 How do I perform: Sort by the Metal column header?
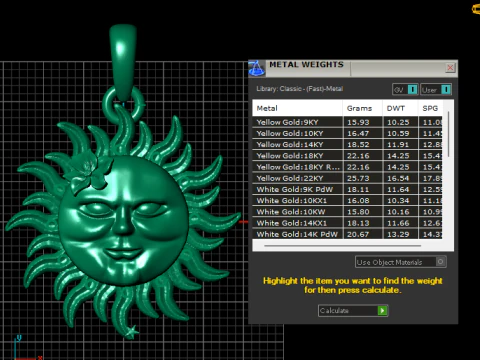[297, 108]
